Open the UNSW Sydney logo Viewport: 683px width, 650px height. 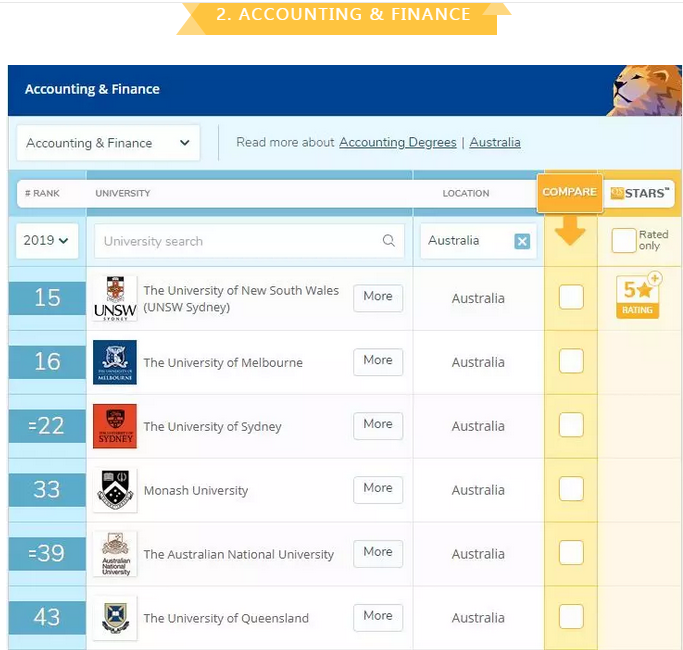coord(115,298)
